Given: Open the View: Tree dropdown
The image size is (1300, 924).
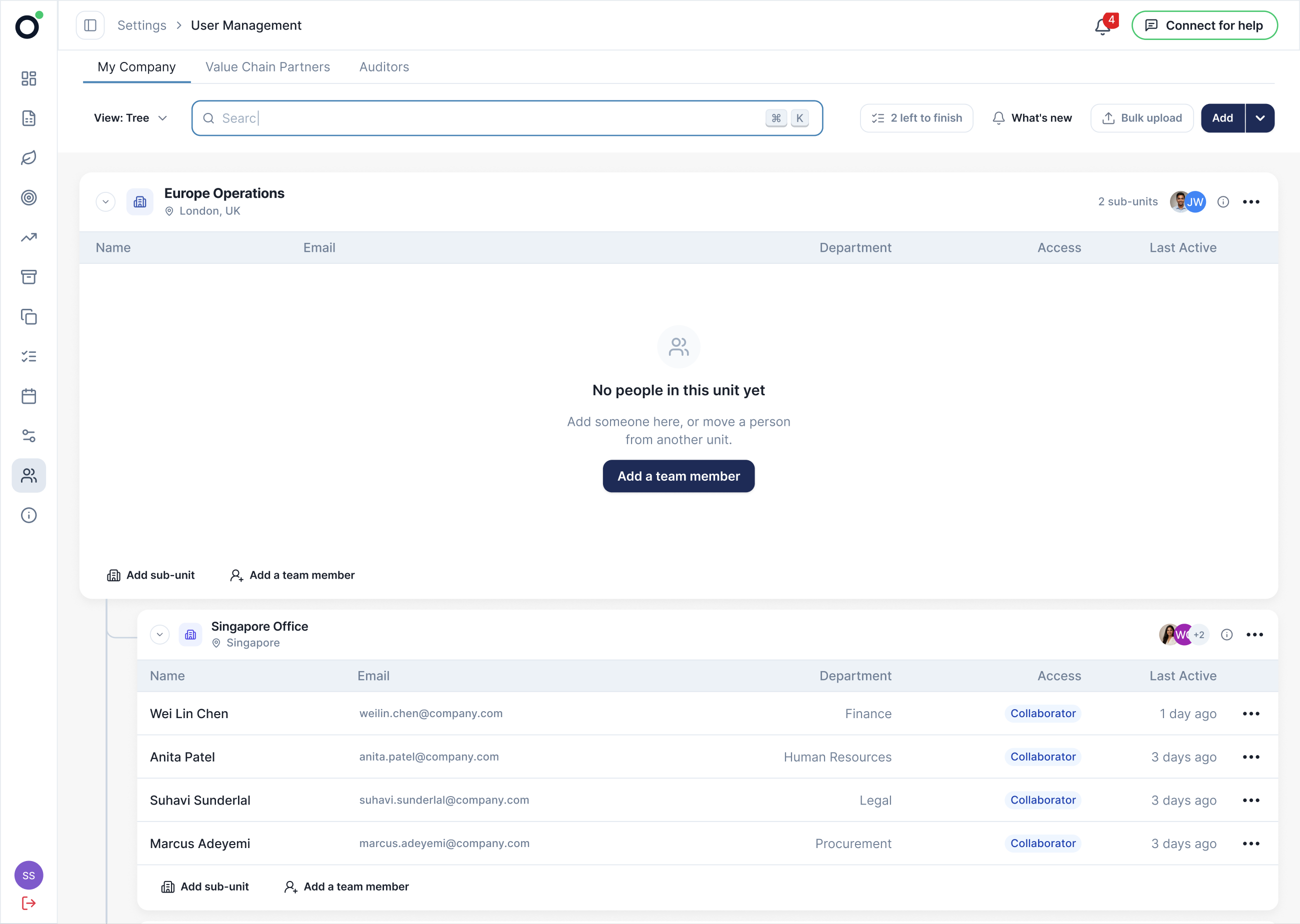Looking at the screenshot, I should coord(130,118).
